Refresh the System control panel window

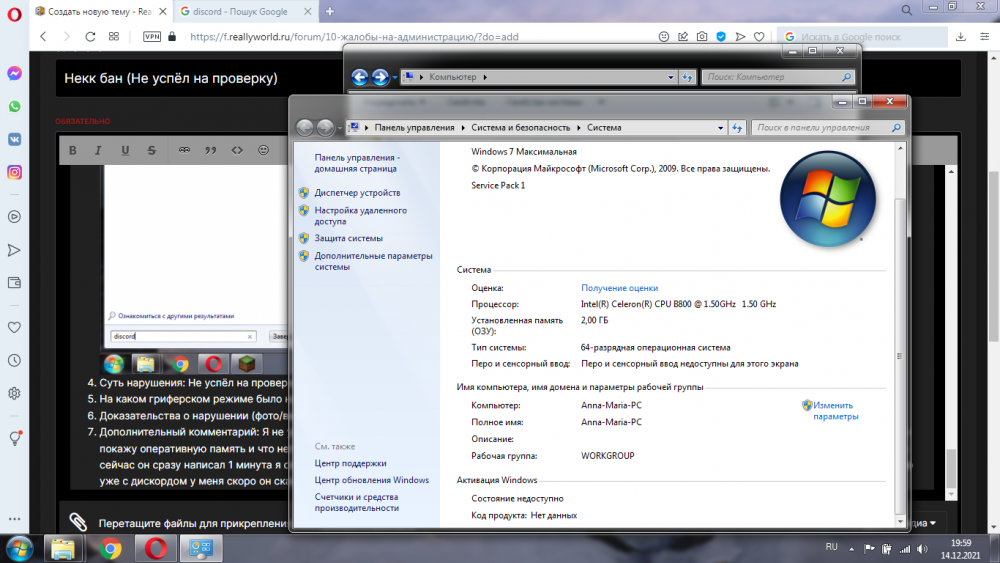tap(737, 128)
